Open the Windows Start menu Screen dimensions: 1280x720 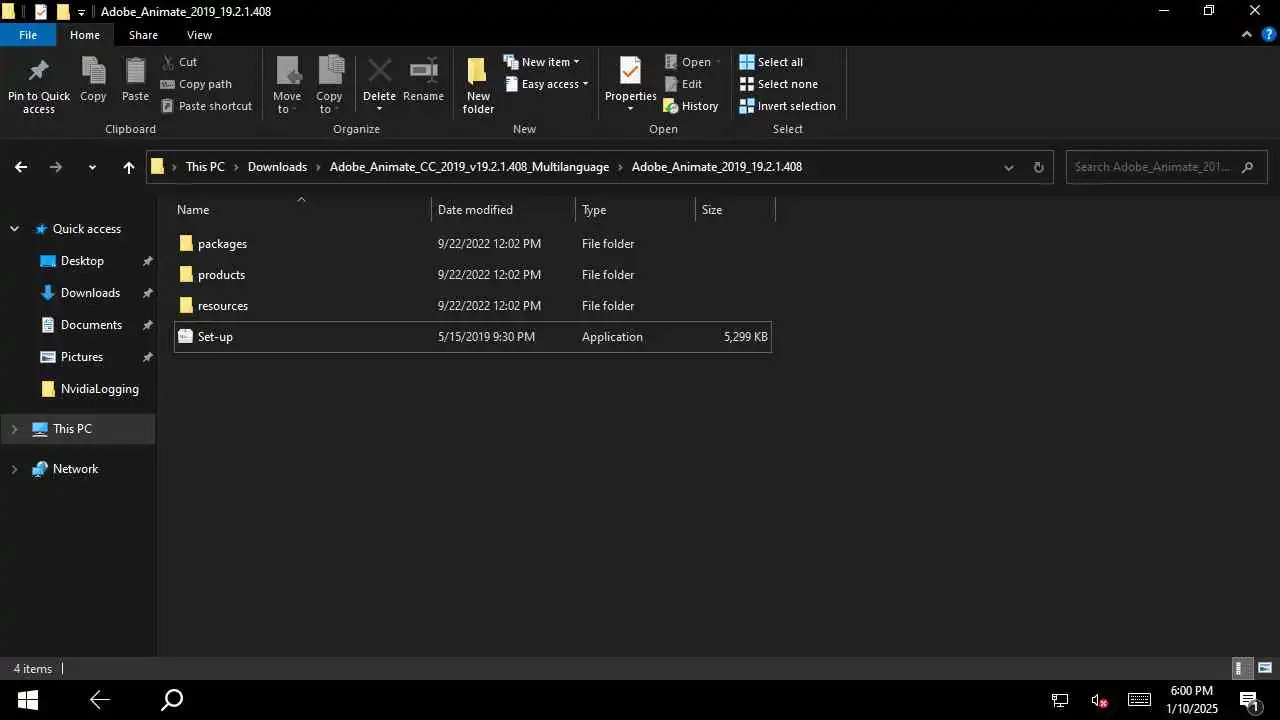point(28,700)
